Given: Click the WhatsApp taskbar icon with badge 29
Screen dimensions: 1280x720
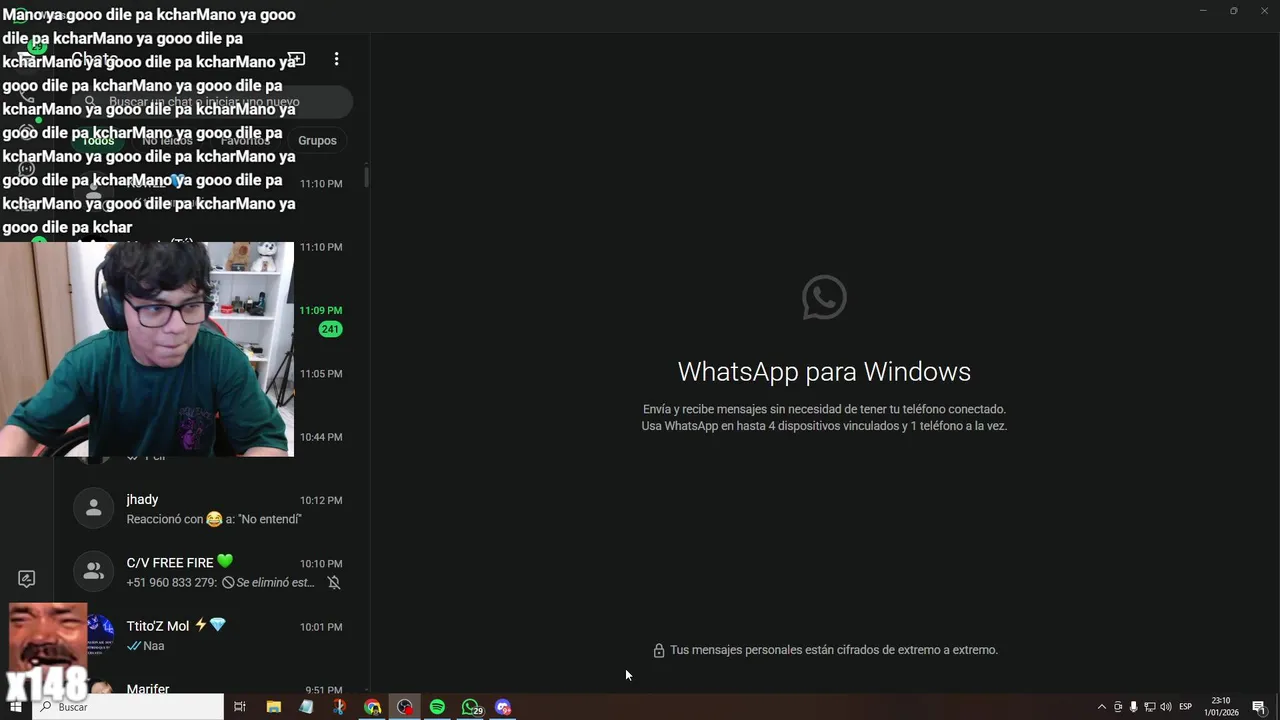Looking at the screenshot, I should [x=471, y=707].
